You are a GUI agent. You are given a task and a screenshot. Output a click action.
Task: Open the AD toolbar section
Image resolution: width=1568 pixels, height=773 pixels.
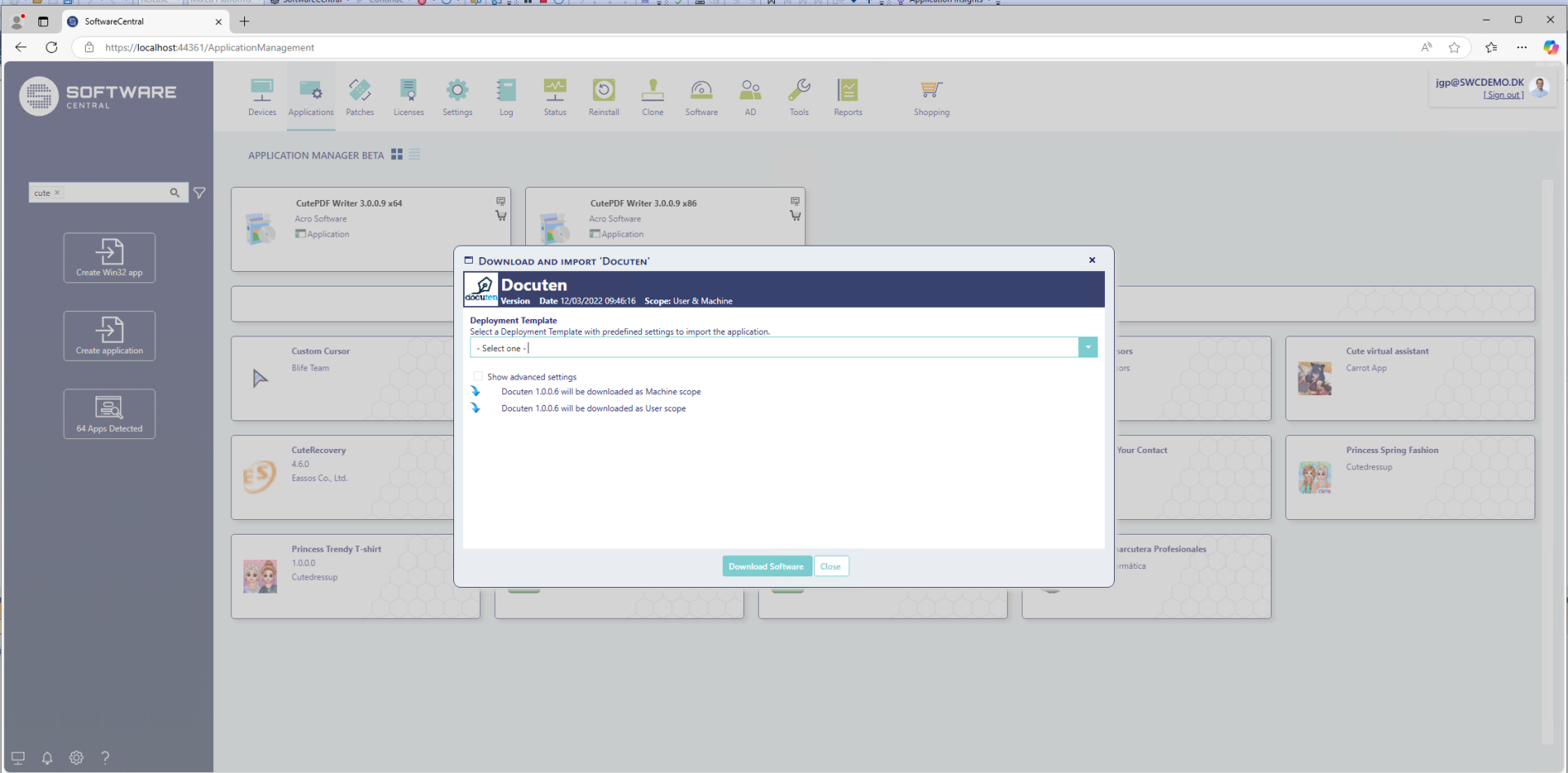751,97
